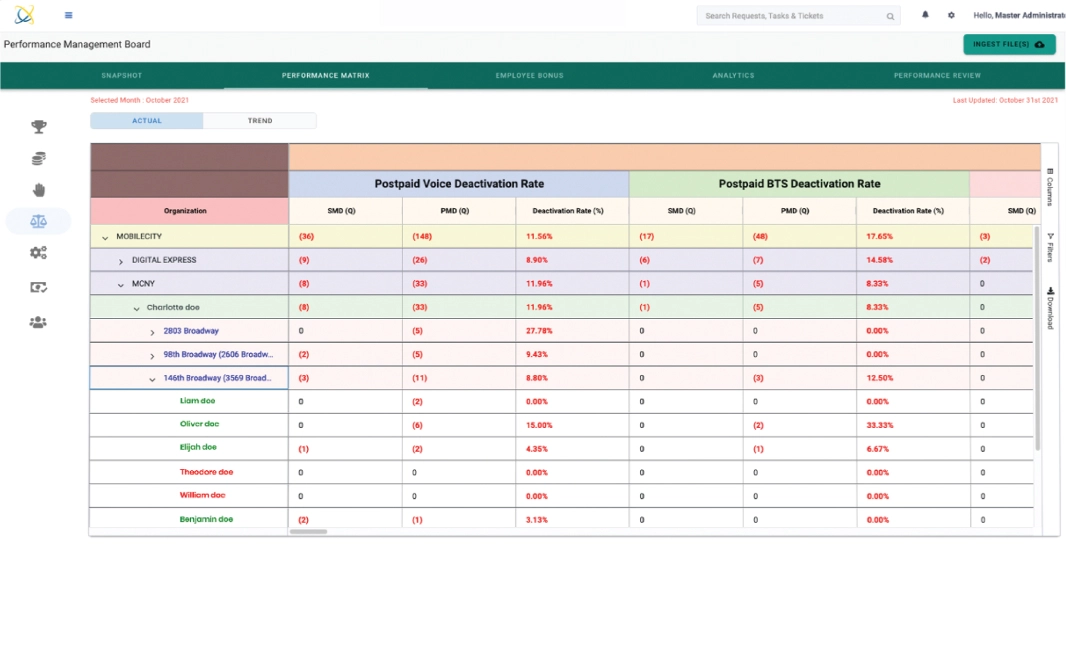Click the balance scale sidebar icon
1066x666 pixels.
(39, 222)
